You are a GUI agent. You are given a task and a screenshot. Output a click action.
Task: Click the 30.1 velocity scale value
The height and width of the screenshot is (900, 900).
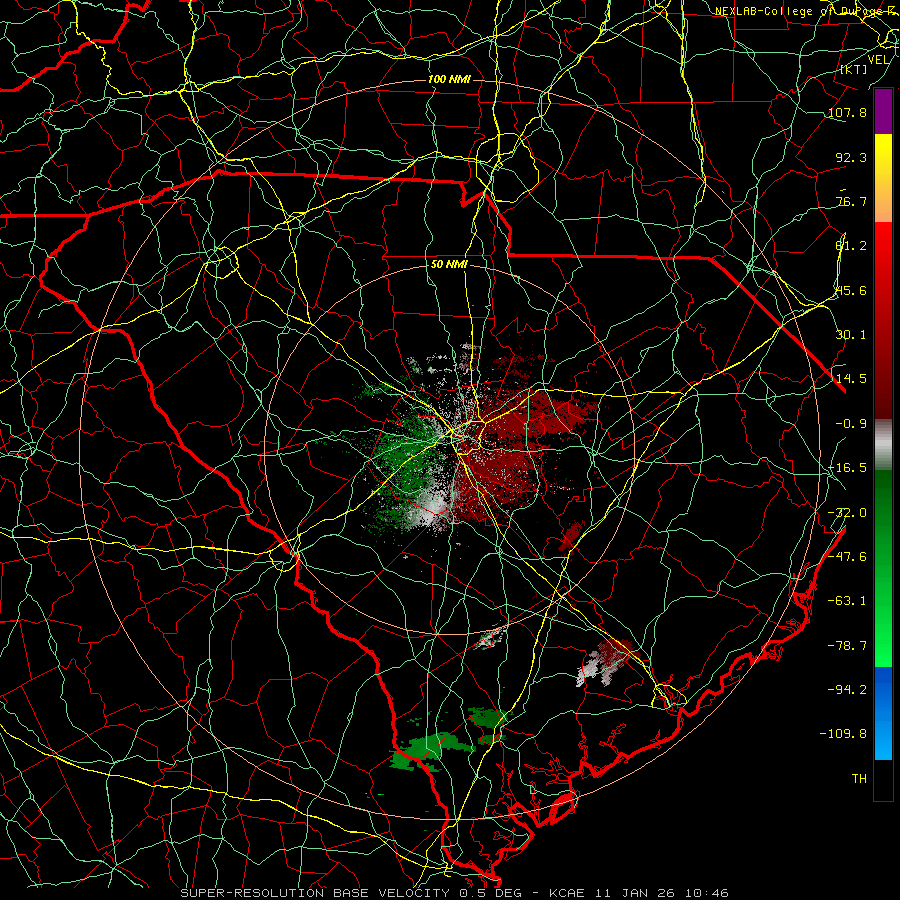pos(851,335)
